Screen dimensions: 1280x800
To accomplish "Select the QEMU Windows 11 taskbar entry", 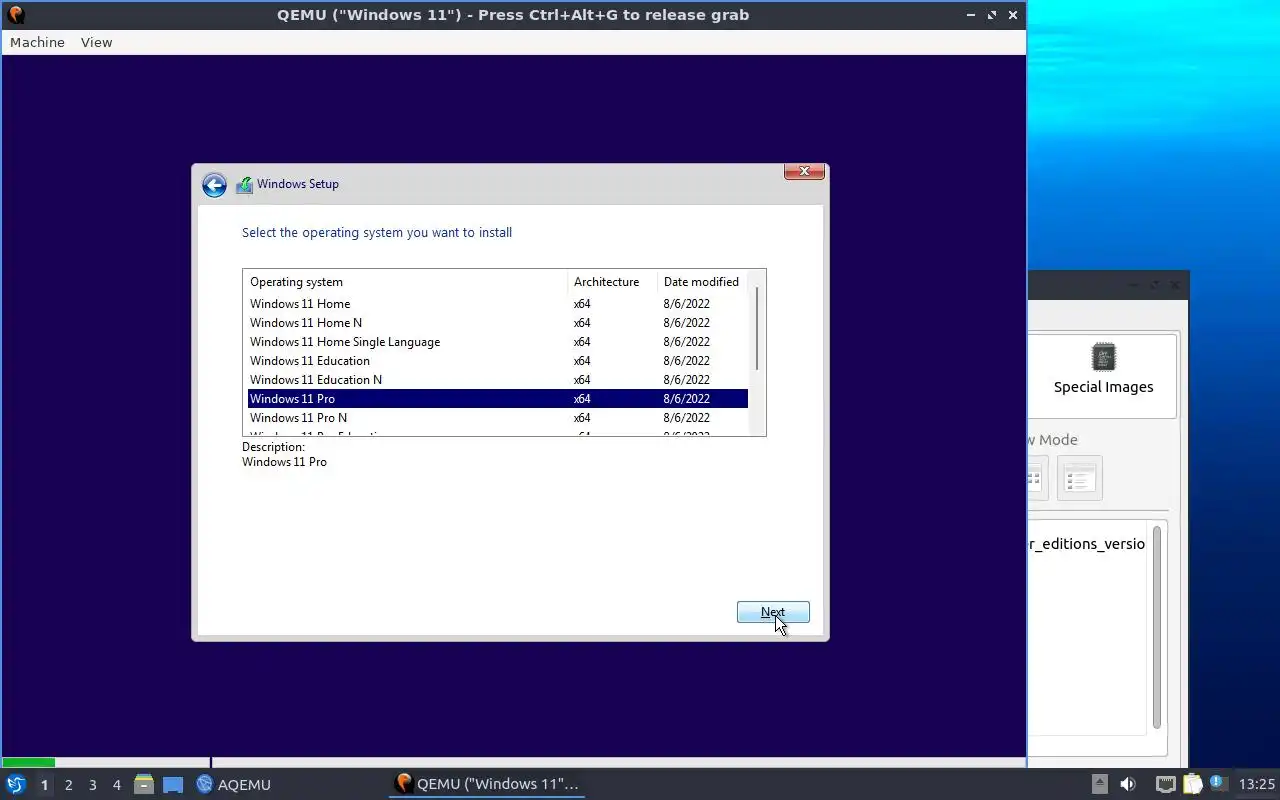I will click(x=488, y=784).
